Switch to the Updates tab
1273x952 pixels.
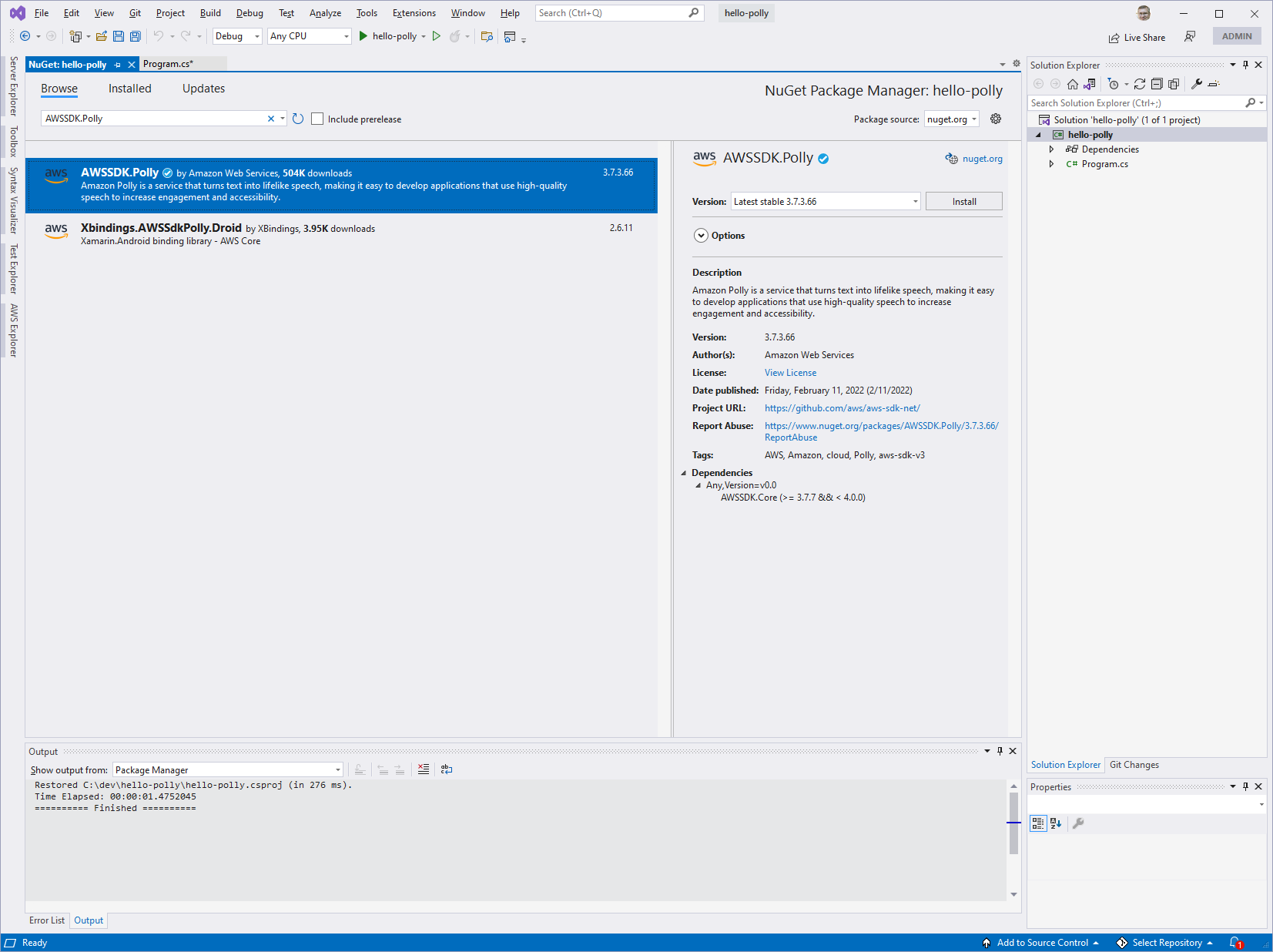[204, 89]
